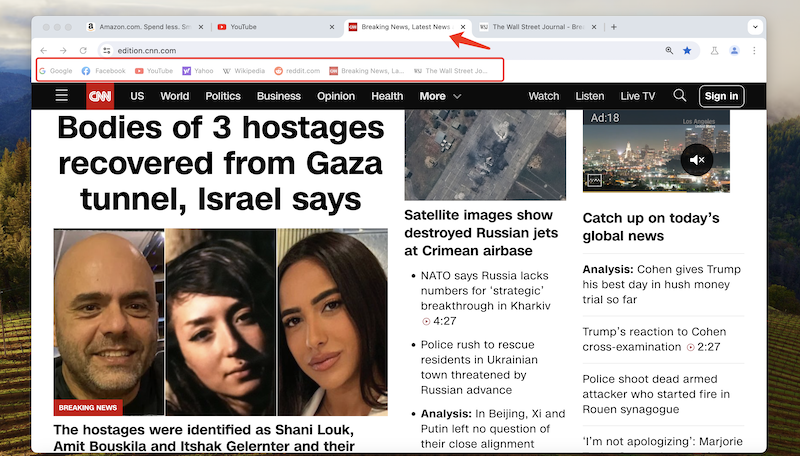This screenshot has height=456, width=800.
Task: Open The Wall Street Journal bookmark
Action: [x=451, y=71]
